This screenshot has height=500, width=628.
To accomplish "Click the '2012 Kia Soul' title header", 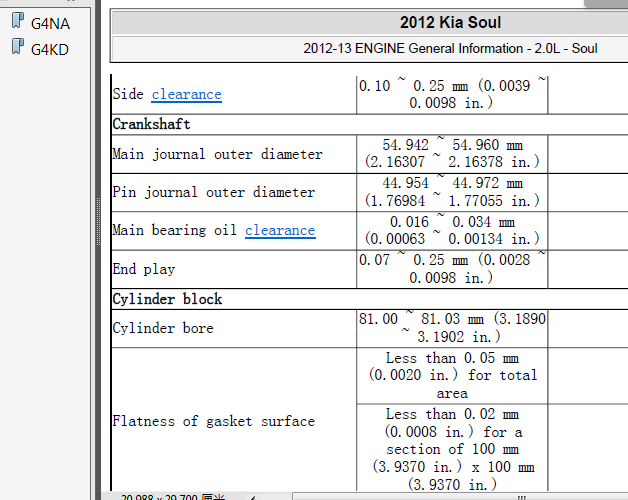I will tap(450, 22).
